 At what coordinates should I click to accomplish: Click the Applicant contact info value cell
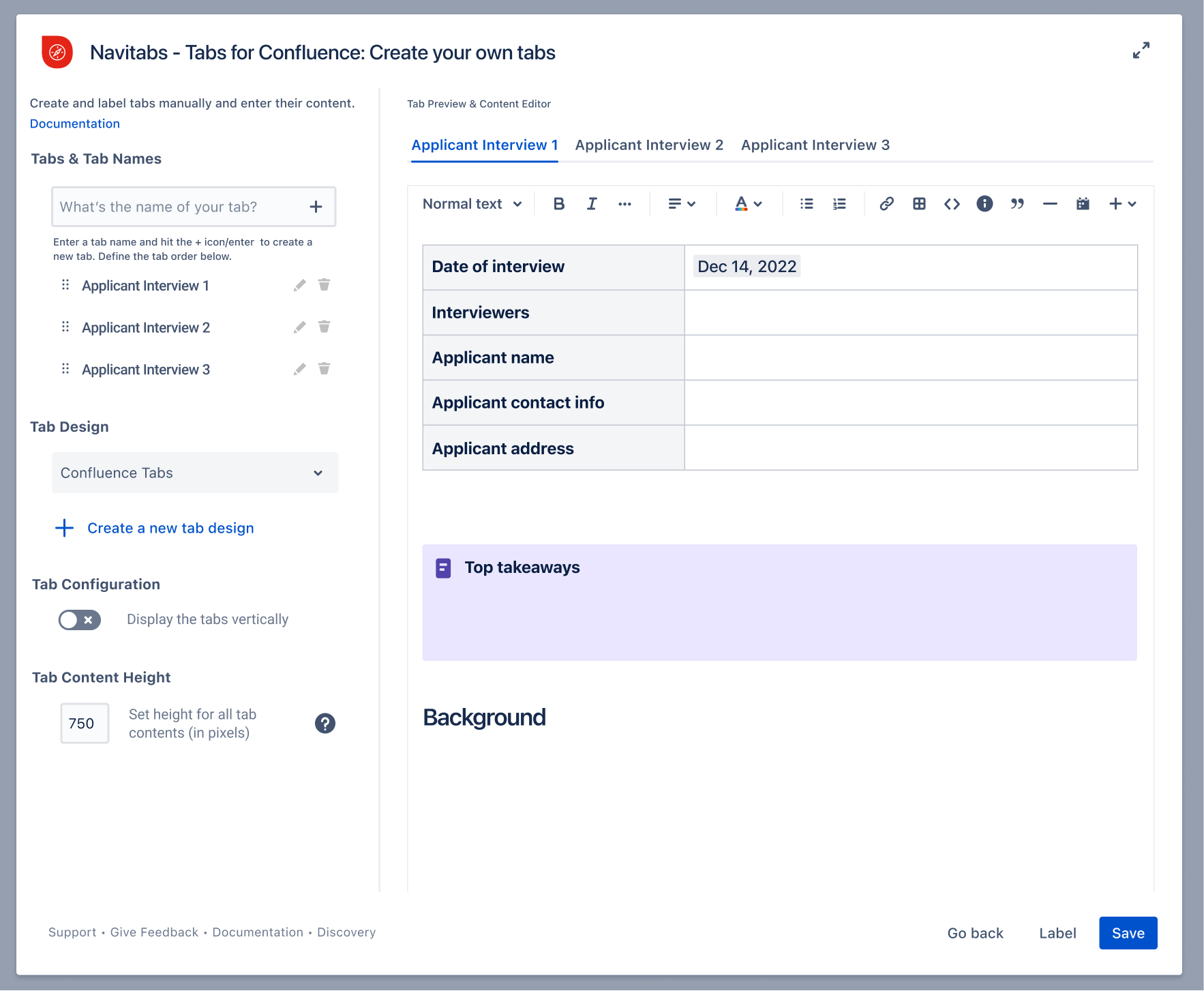(x=911, y=402)
